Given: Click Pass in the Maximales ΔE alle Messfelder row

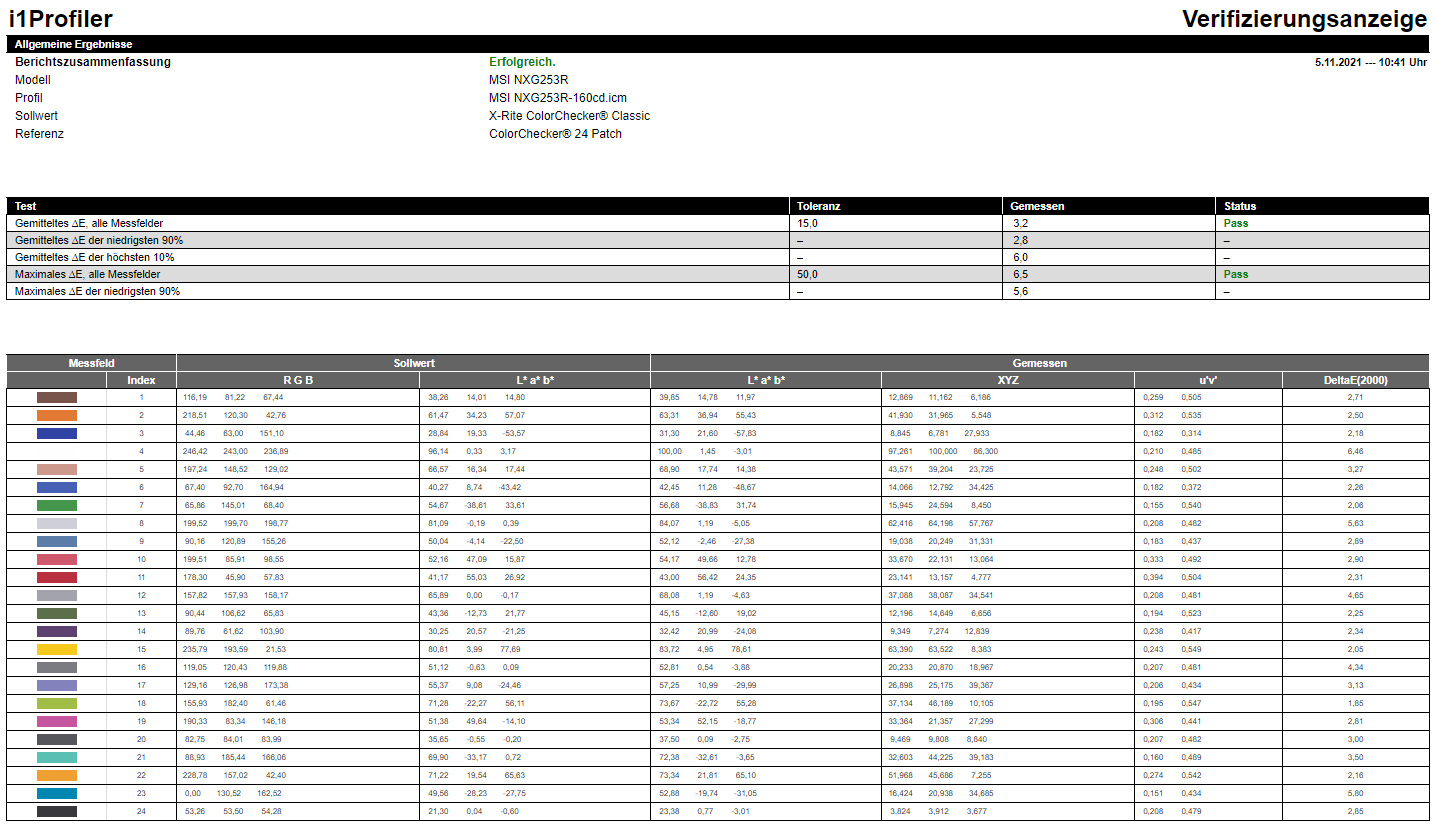Looking at the screenshot, I should [1236, 274].
